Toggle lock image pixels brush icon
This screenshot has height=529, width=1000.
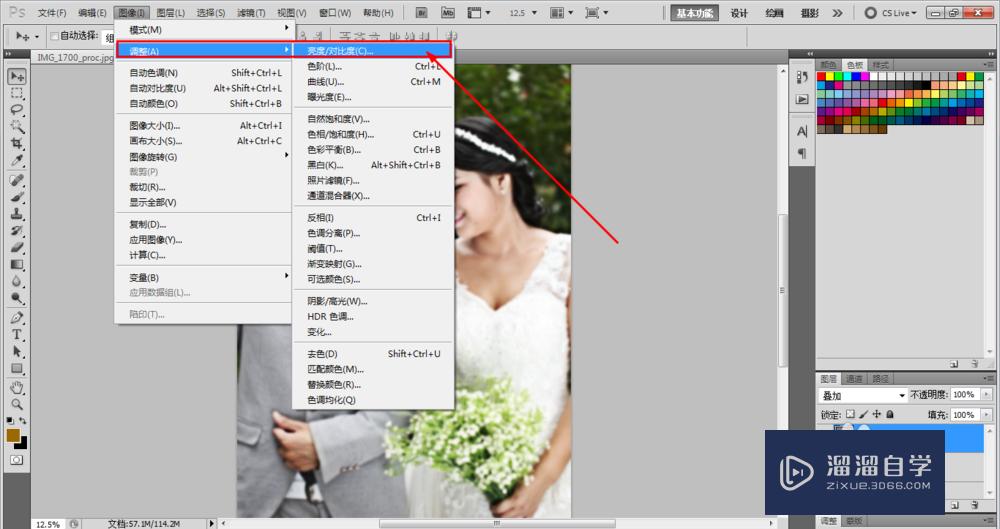(x=864, y=414)
